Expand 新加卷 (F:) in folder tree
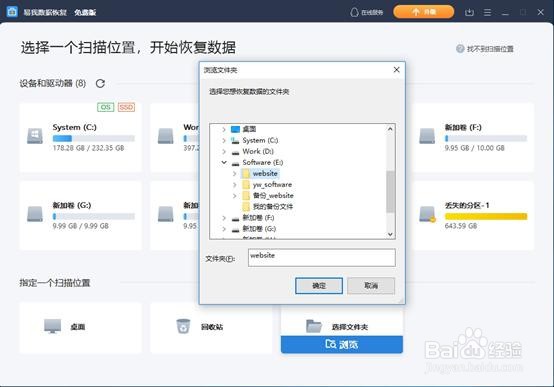The image size is (554, 387). tap(224, 218)
